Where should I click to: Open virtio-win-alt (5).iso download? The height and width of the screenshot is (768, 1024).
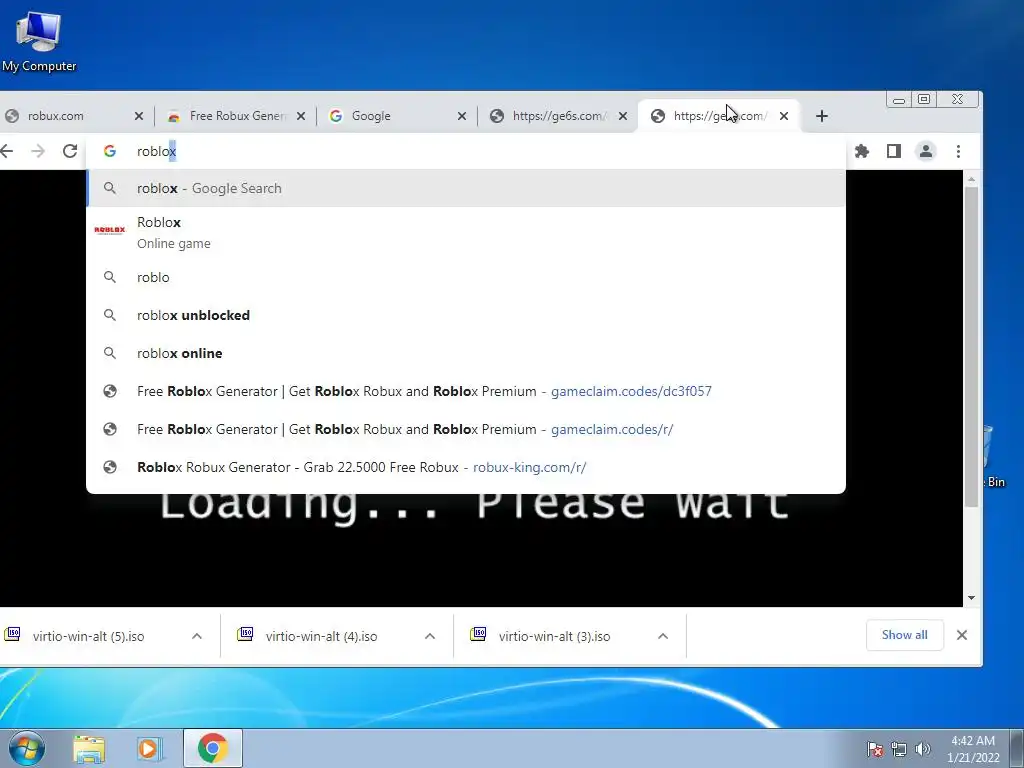coord(88,636)
